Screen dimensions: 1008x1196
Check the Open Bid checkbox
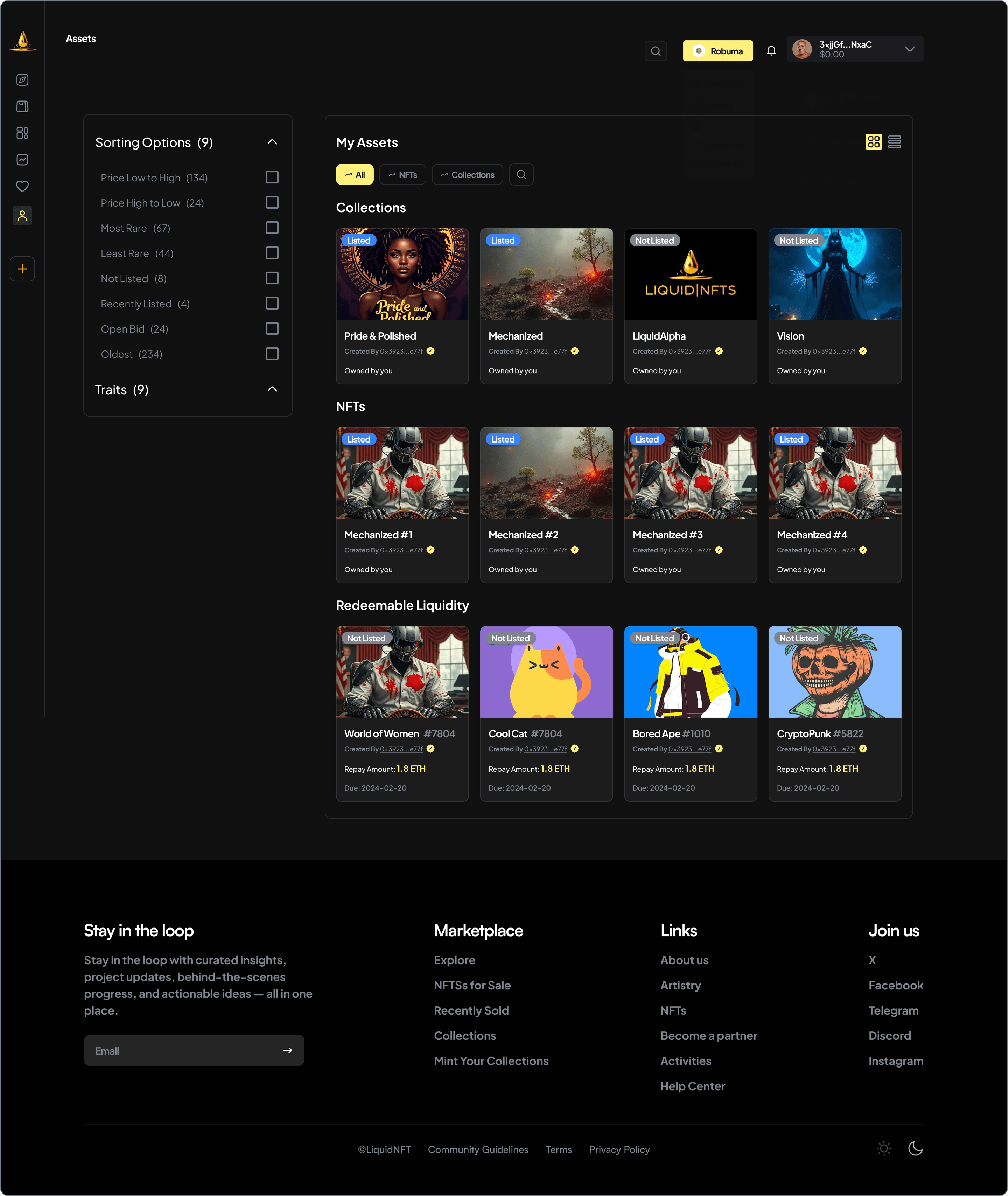[x=272, y=328]
